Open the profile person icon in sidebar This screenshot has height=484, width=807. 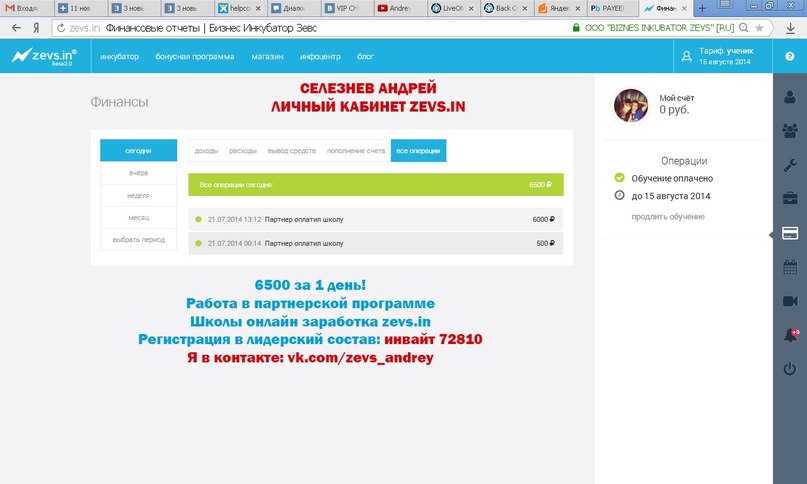(x=790, y=96)
